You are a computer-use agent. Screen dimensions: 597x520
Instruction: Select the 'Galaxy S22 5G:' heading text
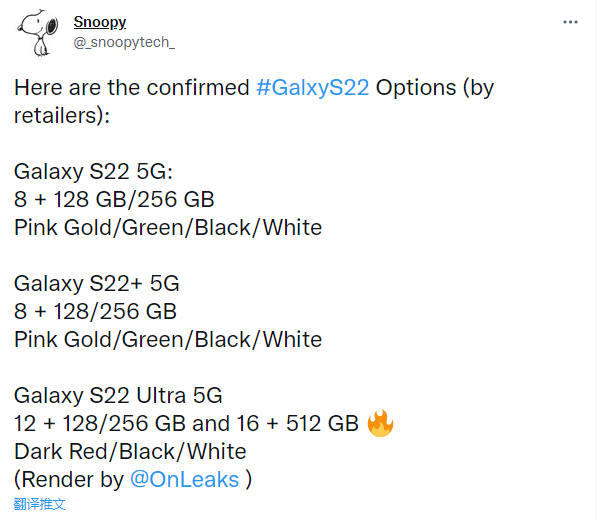coord(94,172)
